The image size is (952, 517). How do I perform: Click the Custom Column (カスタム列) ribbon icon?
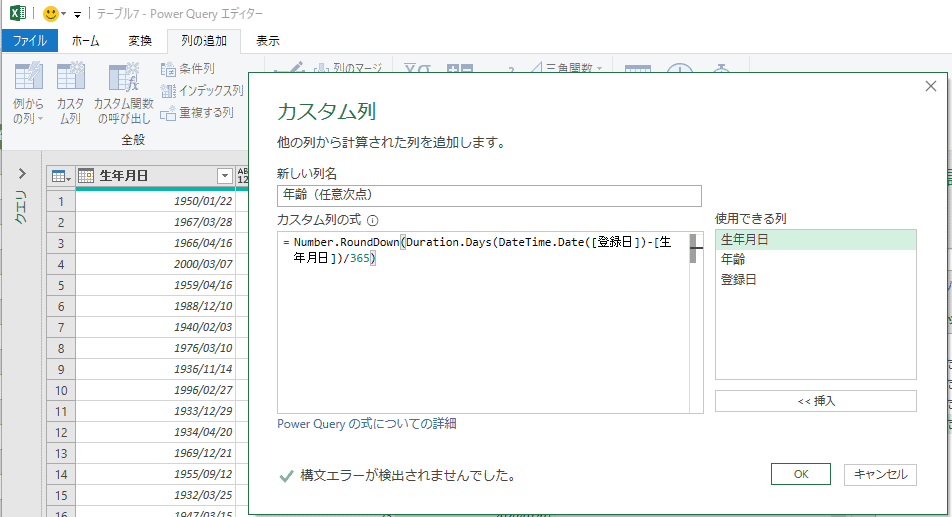point(70,80)
